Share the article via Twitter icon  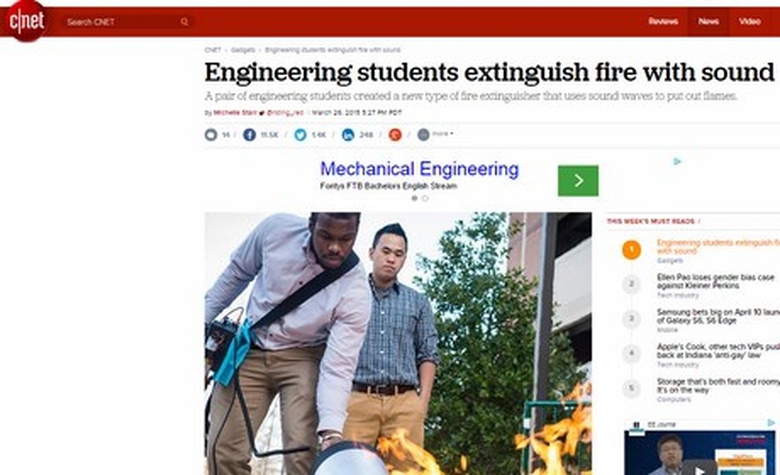click(x=300, y=134)
